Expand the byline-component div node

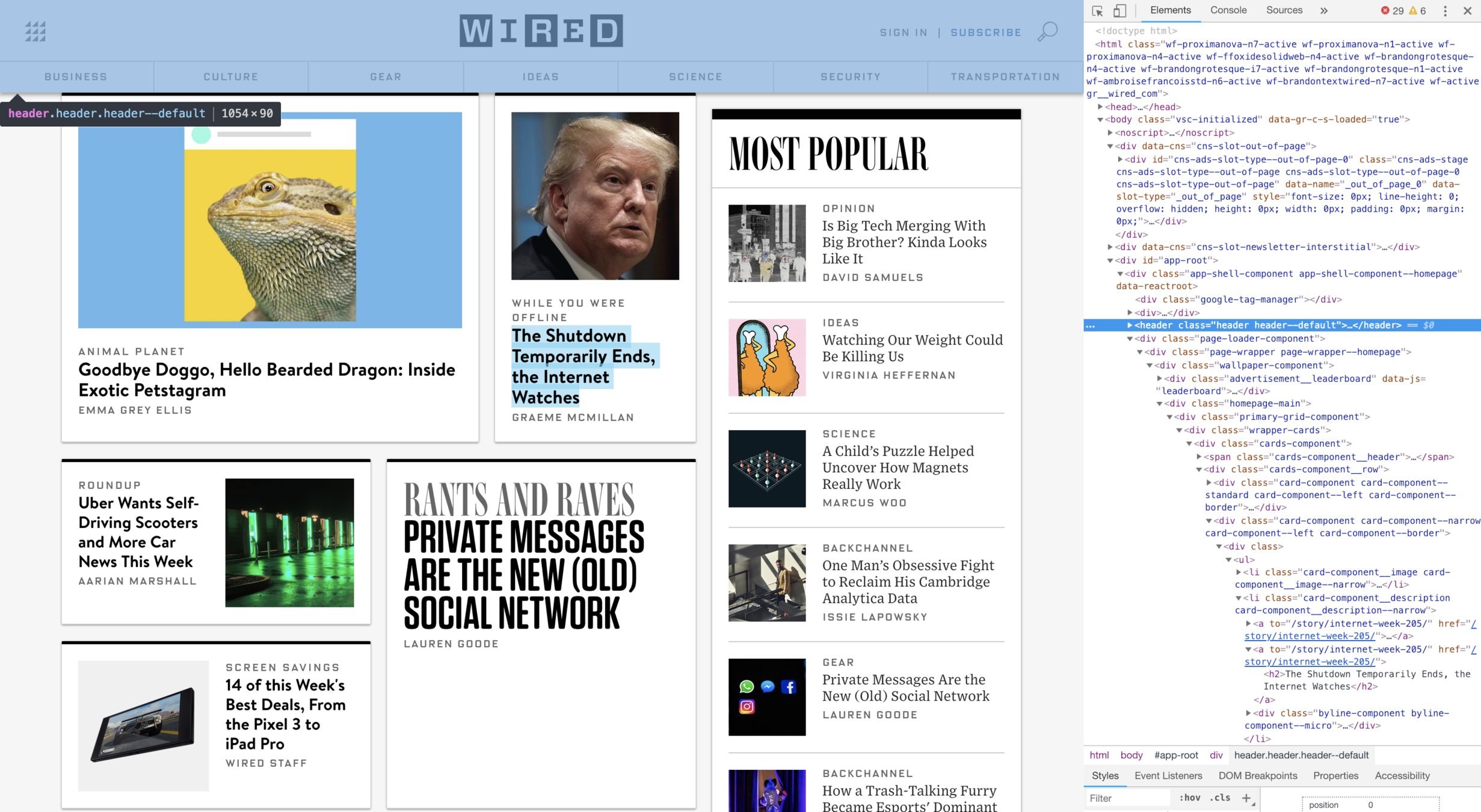click(1248, 713)
